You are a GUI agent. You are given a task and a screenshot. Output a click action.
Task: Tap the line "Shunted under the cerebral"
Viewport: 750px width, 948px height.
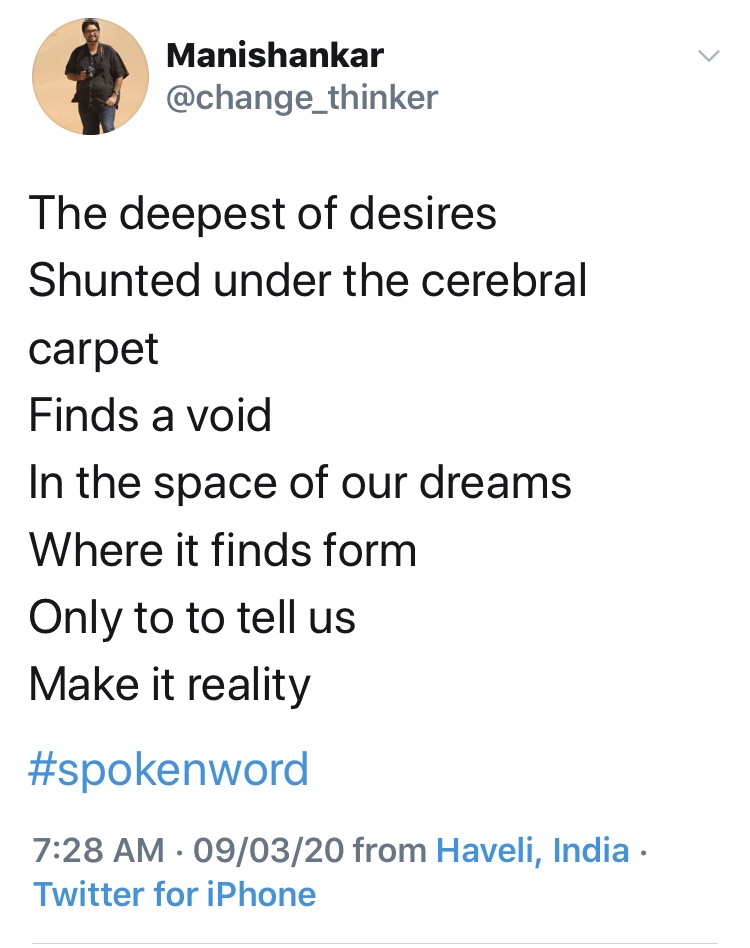tap(307, 281)
